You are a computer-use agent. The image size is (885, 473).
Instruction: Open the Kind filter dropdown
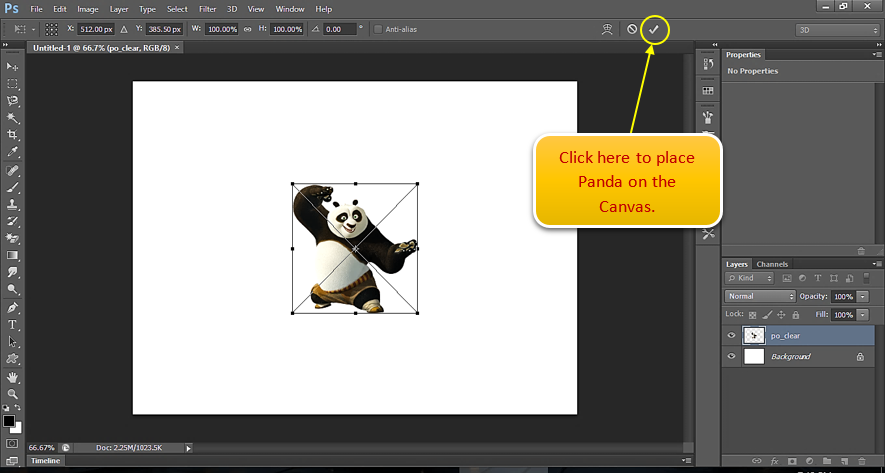pyautogui.click(x=750, y=278)
